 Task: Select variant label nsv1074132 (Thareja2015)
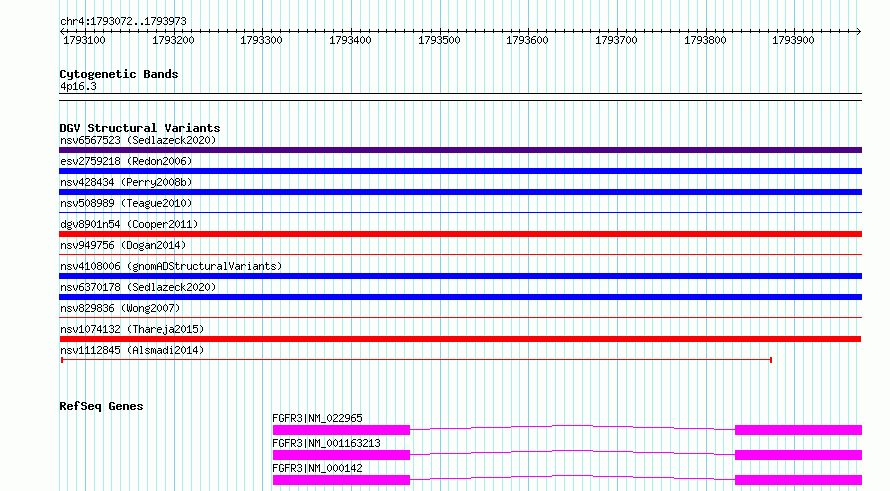pos(132,329)
